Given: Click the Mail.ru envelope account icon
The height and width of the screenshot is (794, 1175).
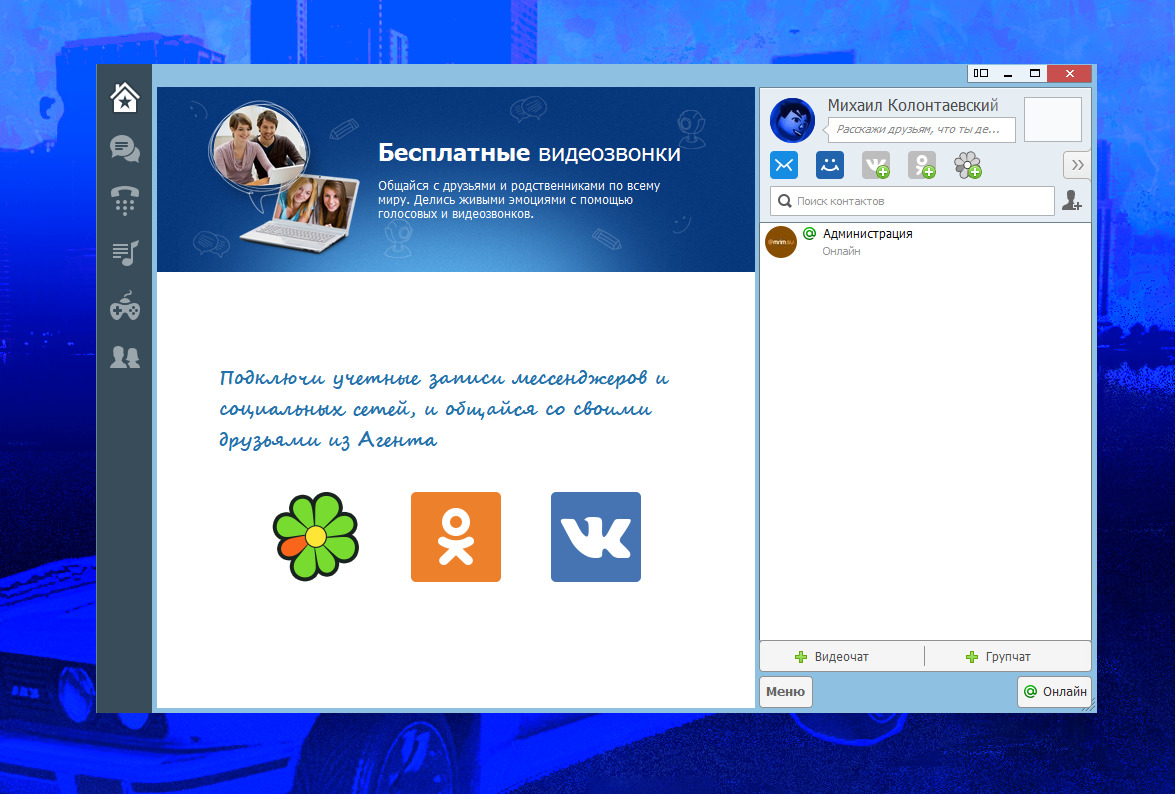Looking at the screenshot, I should point(784,165).
